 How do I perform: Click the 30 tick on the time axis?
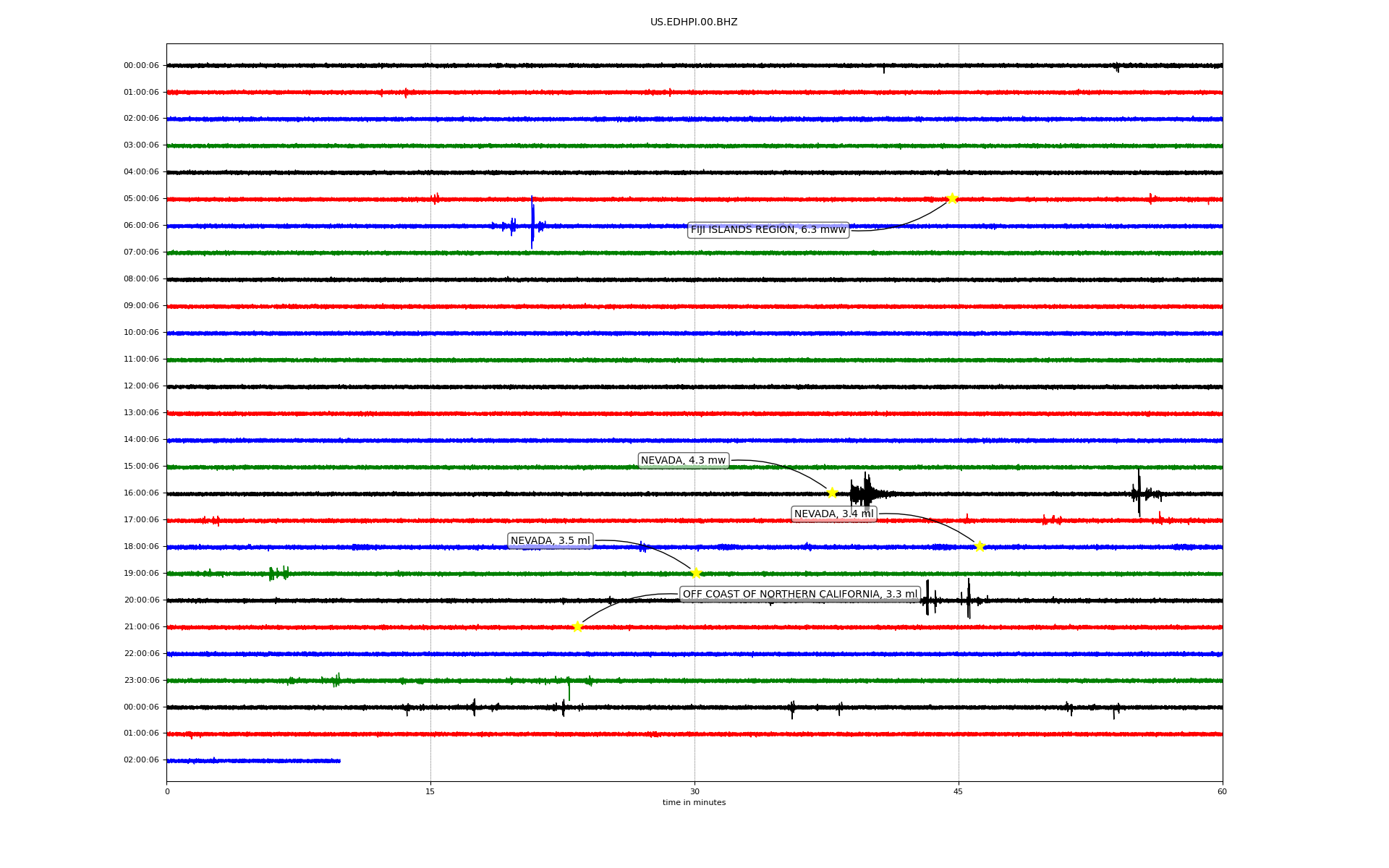(x=694, y=791)
